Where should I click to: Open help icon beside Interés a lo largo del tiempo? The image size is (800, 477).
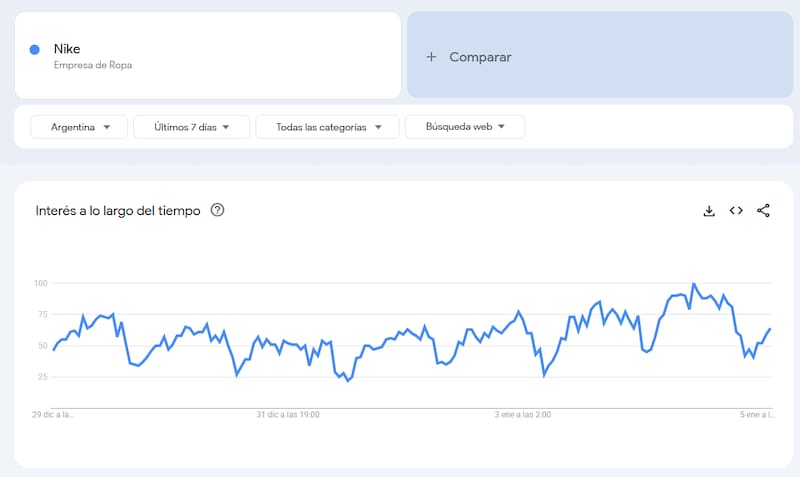point(217,210)
